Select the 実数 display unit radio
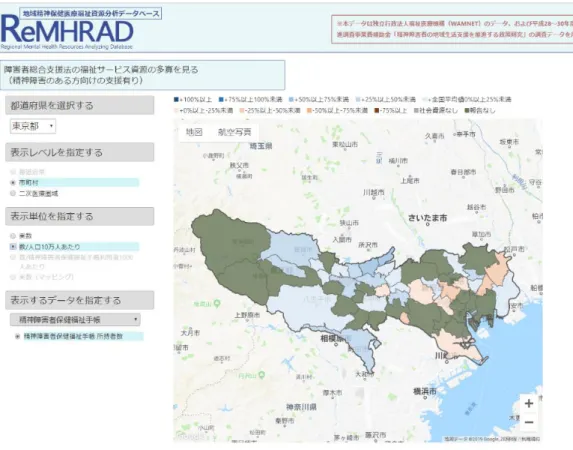This screenshot has width=573, height=450. click(x=13, y=236)
